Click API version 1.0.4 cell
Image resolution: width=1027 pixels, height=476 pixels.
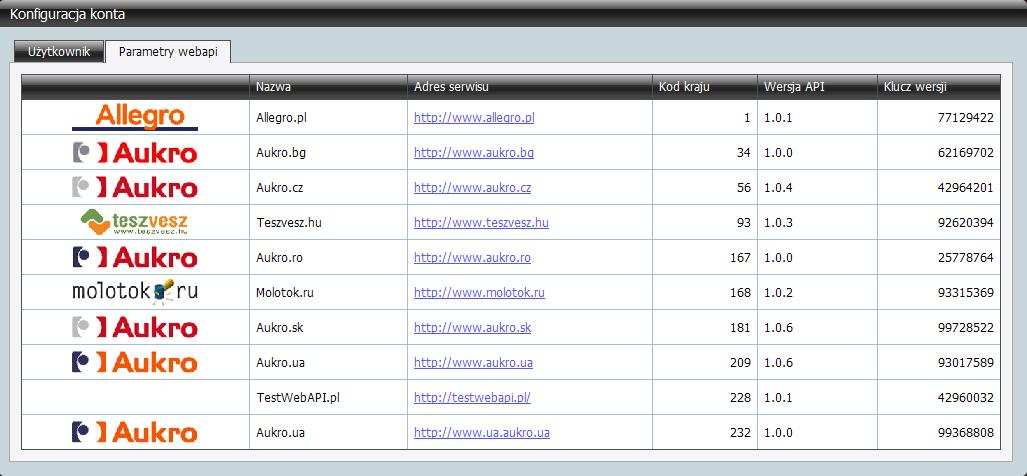click(x=817, y=188)
